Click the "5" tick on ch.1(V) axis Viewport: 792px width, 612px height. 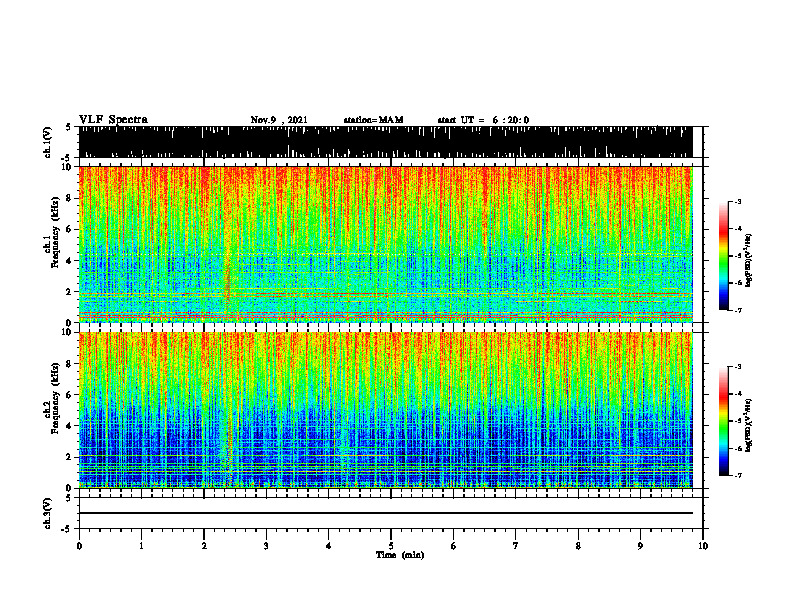[68, 127]
